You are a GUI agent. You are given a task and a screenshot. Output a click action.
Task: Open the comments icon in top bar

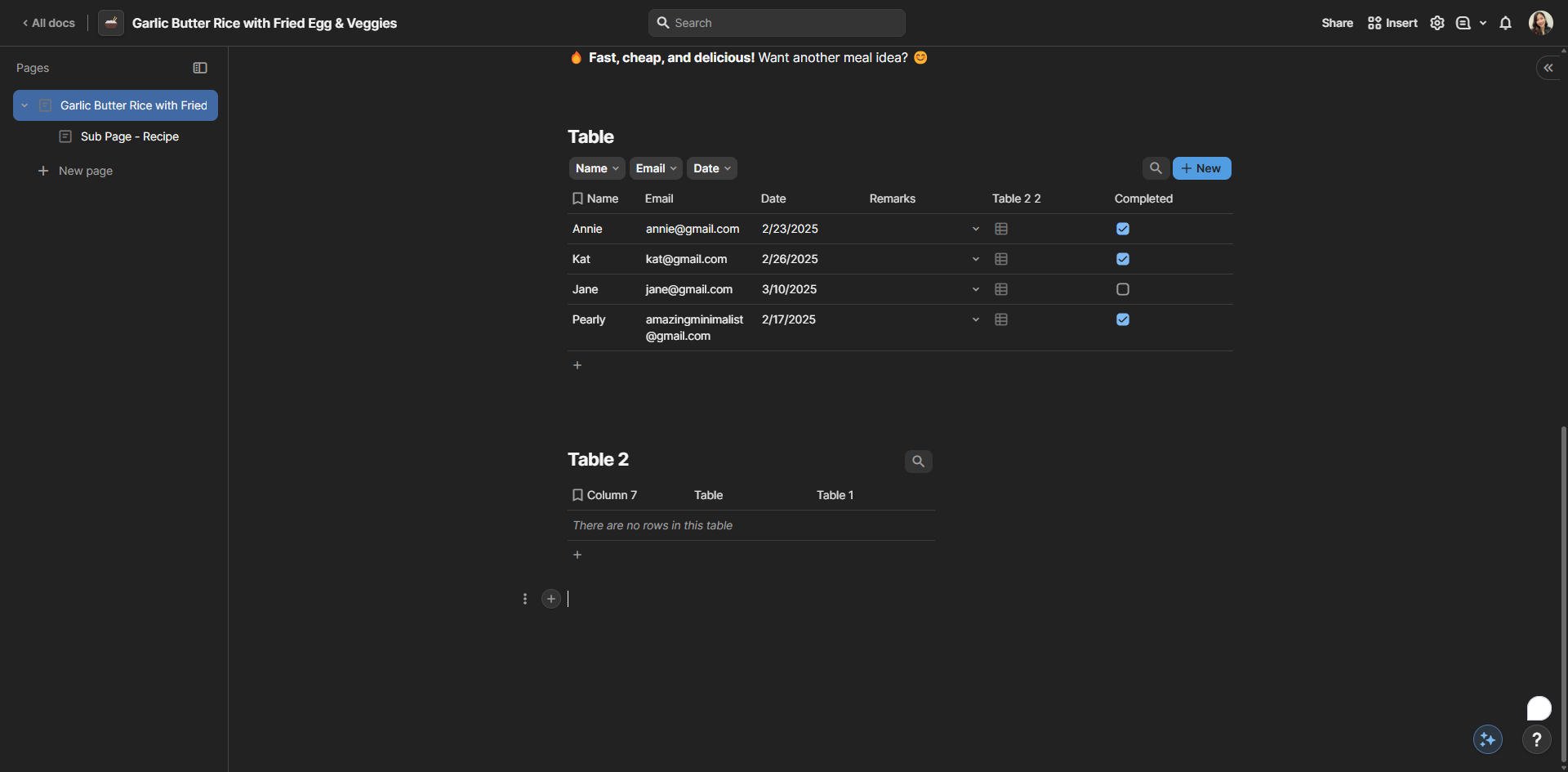point(1463,23)
